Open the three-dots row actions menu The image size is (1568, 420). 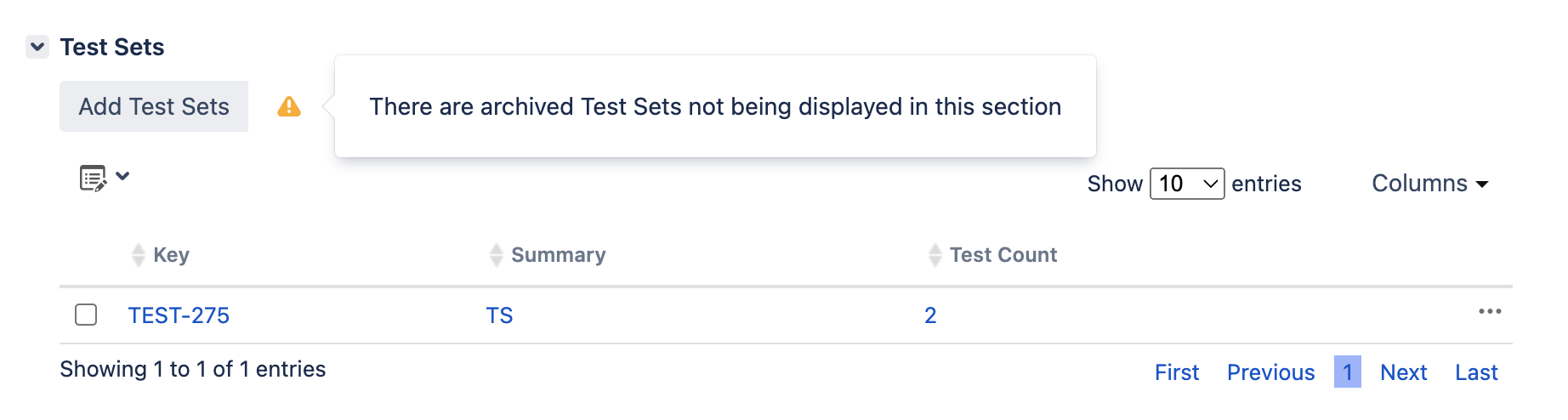[1490, 311]
